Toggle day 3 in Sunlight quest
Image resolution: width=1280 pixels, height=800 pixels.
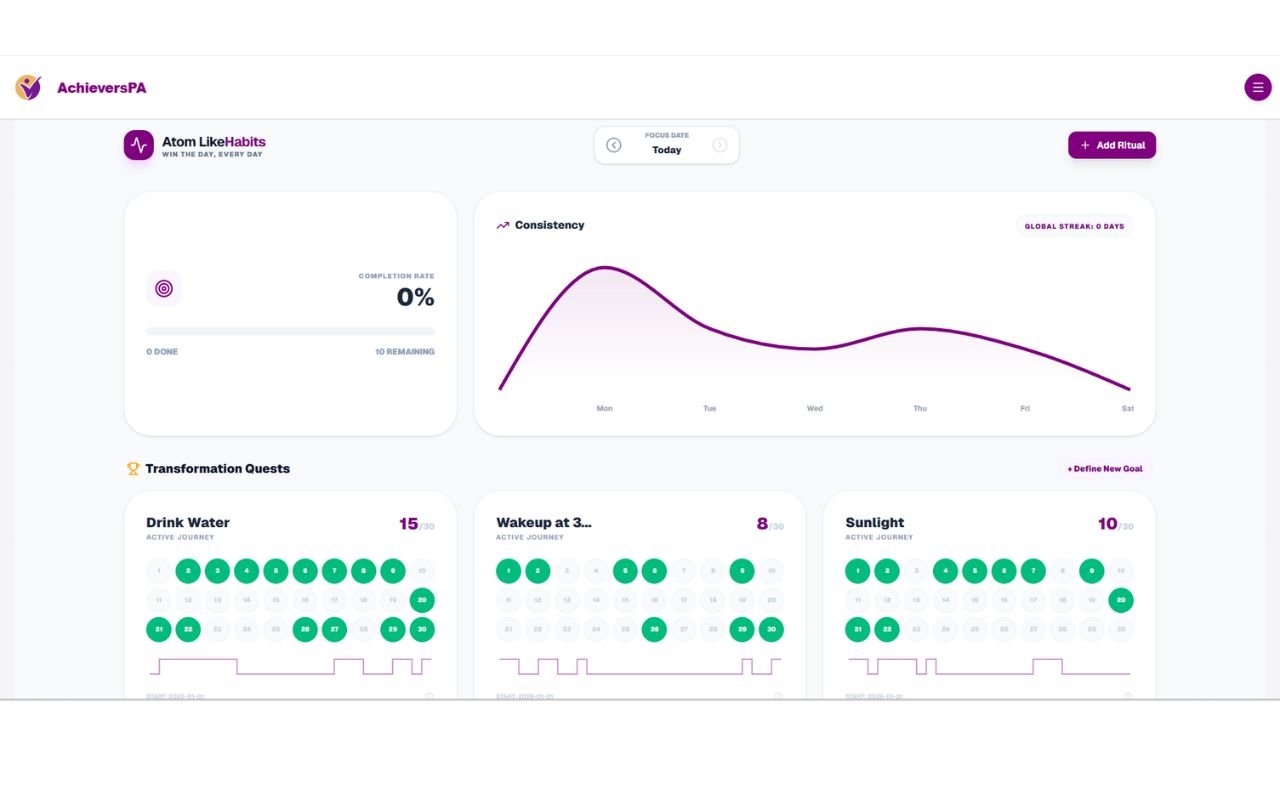point(916,571)
